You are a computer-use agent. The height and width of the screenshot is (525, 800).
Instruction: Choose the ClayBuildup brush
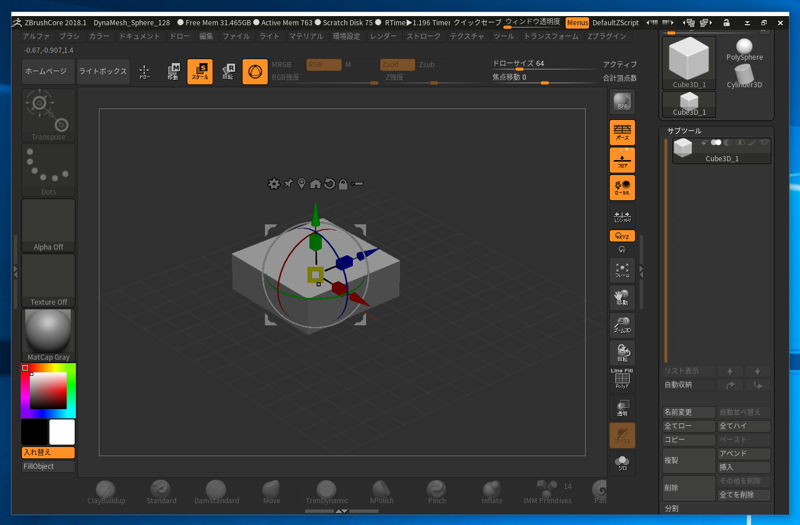[x=106, y=490]
